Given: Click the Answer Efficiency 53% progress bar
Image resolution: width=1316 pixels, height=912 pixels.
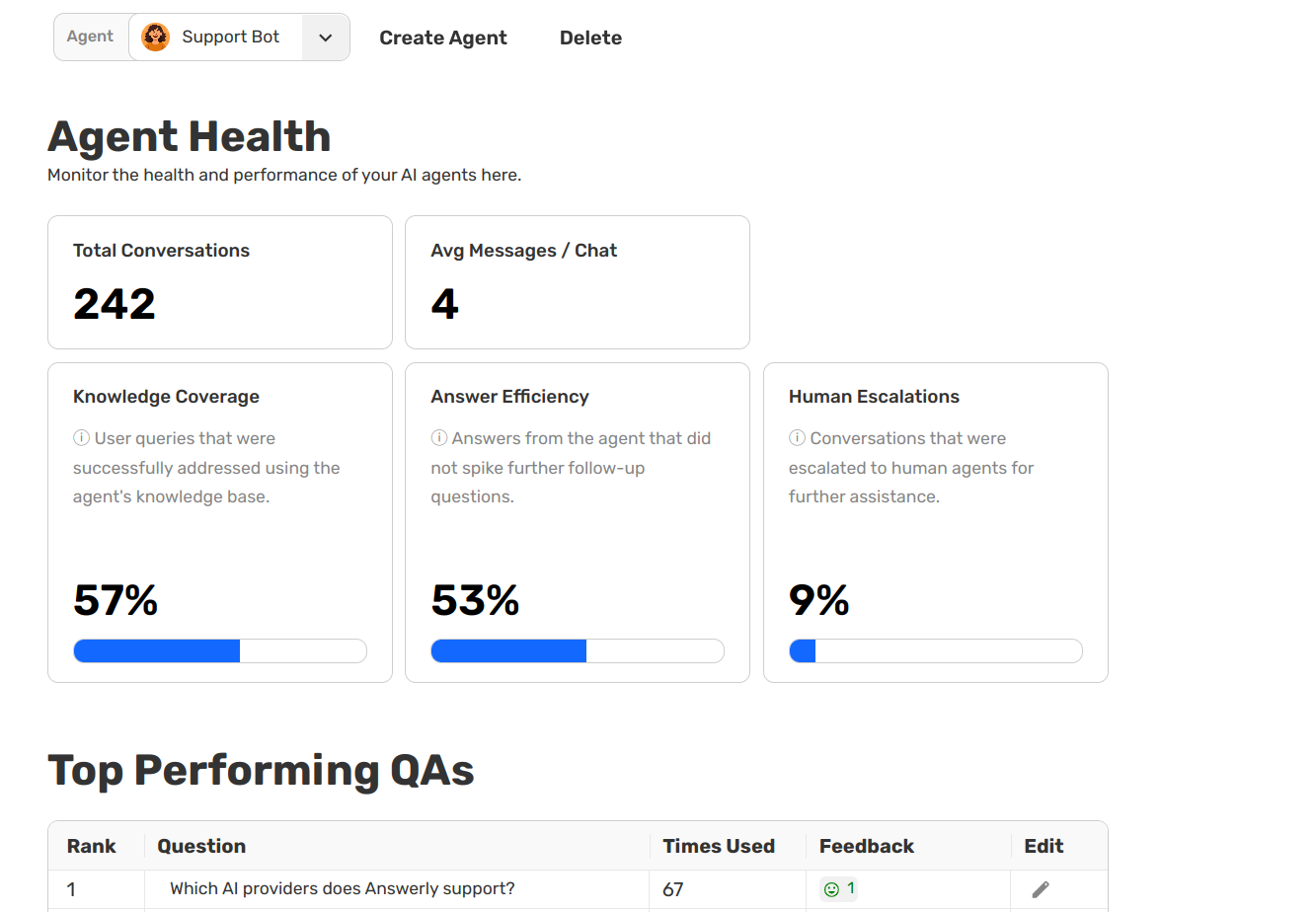Looking at the screenshot, I should (578, 651).
